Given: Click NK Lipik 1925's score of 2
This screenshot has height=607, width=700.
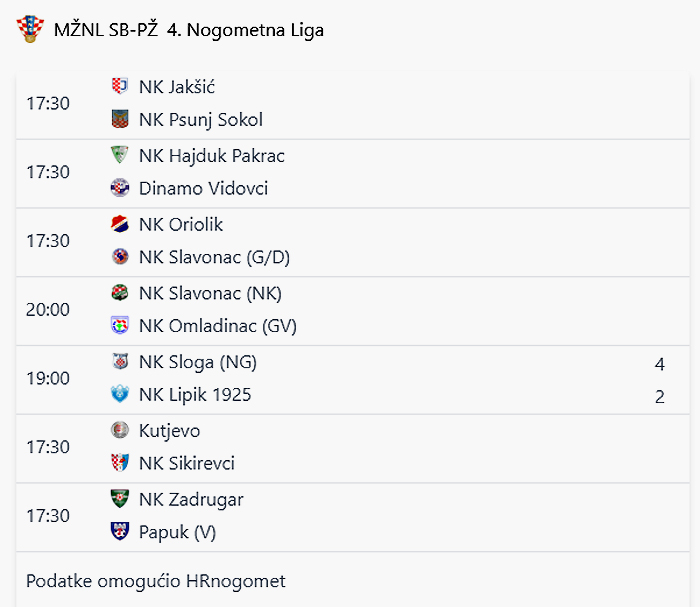Looking at the screenshot, I should [660, 397].
